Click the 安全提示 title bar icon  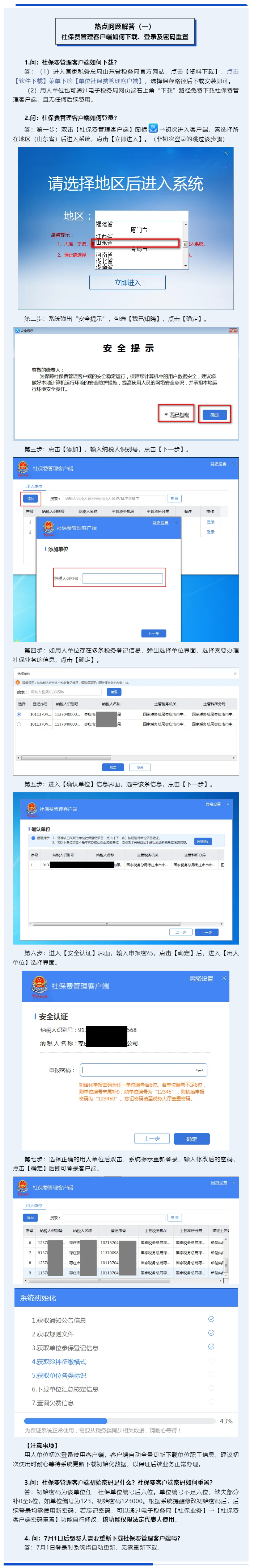(18, 331)
